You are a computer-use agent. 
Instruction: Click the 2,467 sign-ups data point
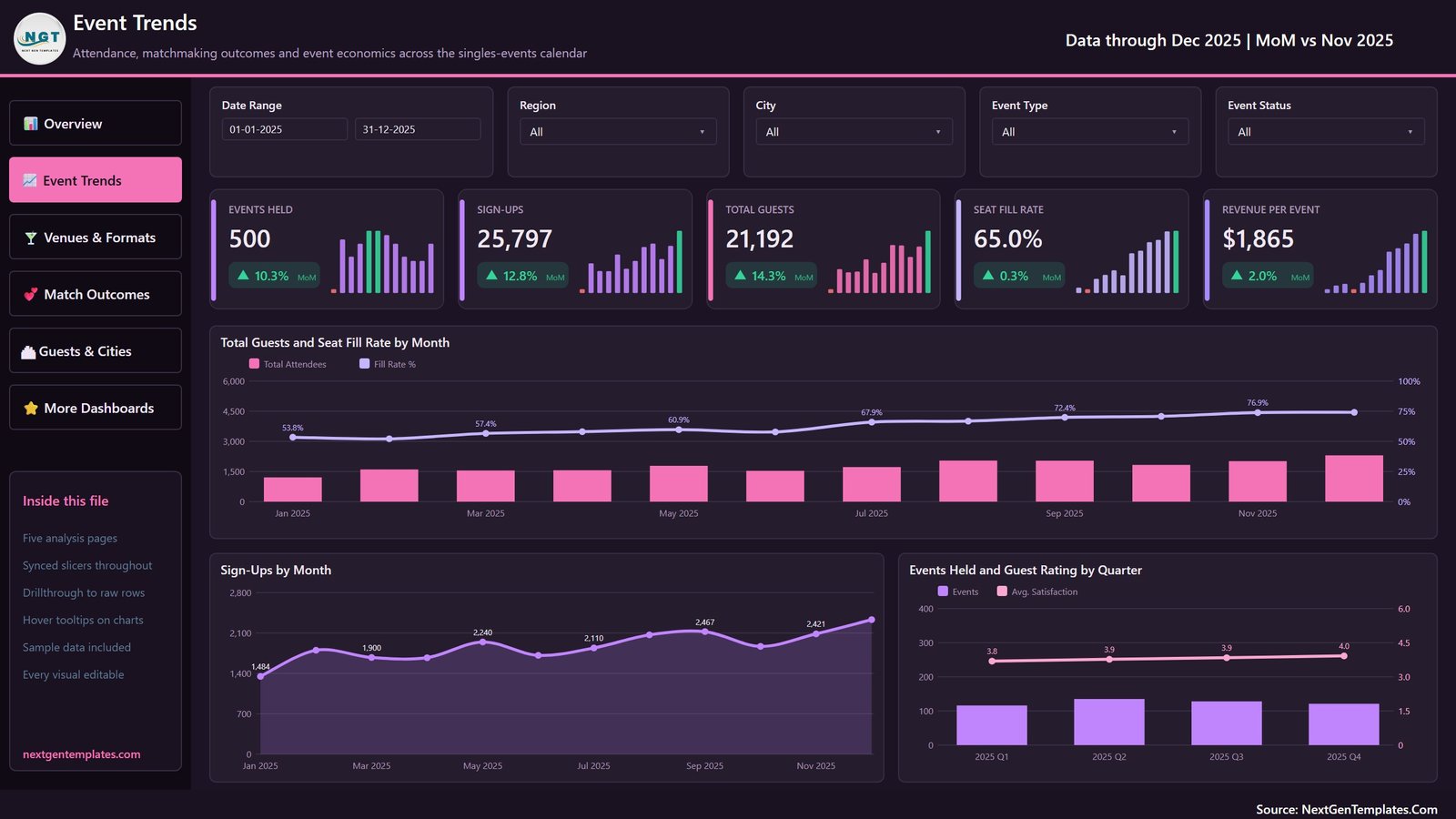pos(705,632)
